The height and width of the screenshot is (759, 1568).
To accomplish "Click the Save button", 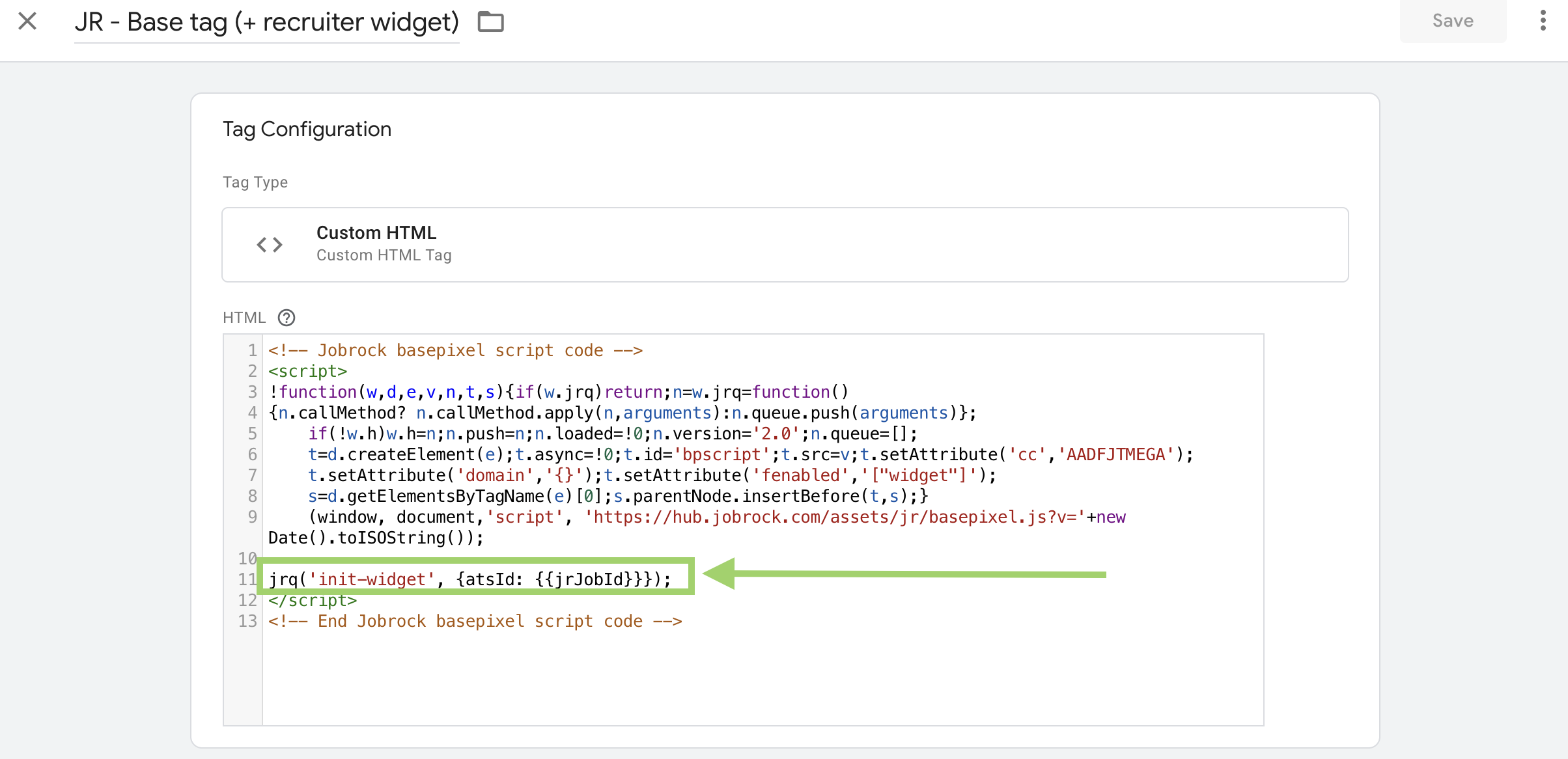I will click(1452, 21).
